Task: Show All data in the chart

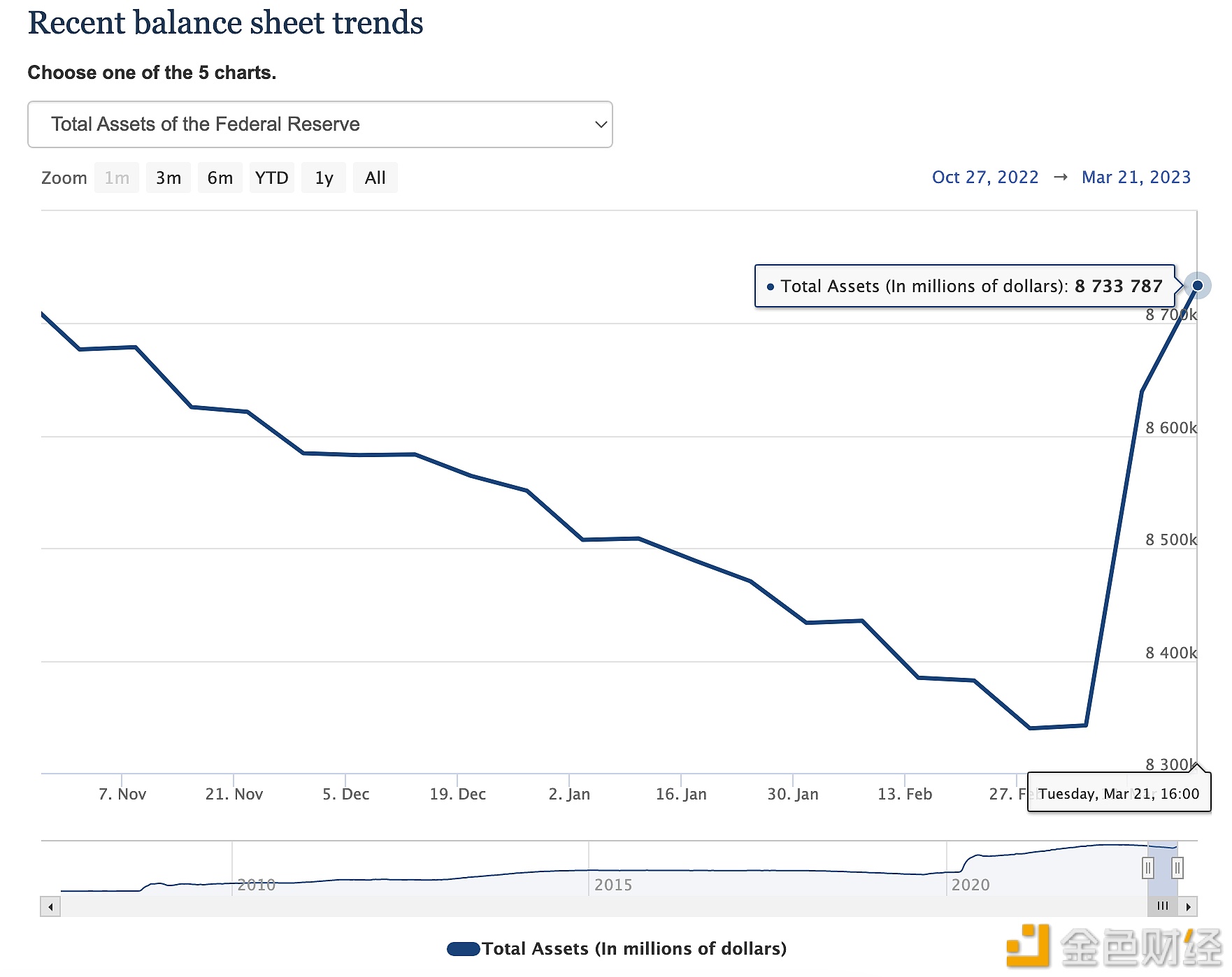Action: point(375,178)
